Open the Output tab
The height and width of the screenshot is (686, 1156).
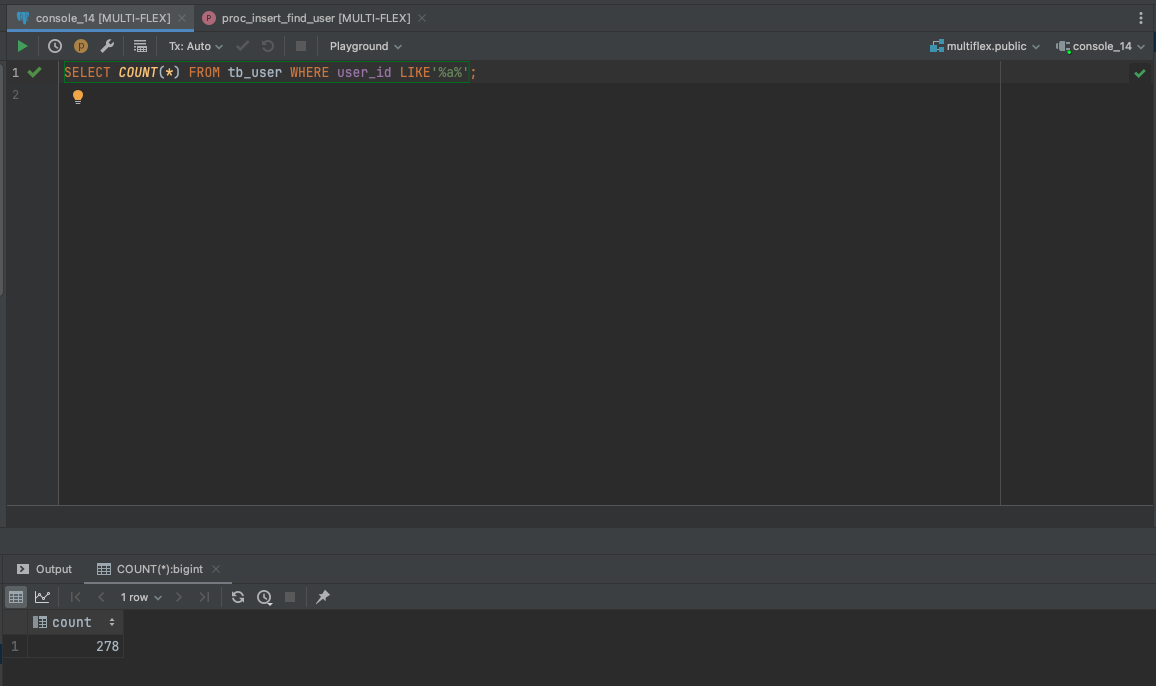(x=44, y=569)
